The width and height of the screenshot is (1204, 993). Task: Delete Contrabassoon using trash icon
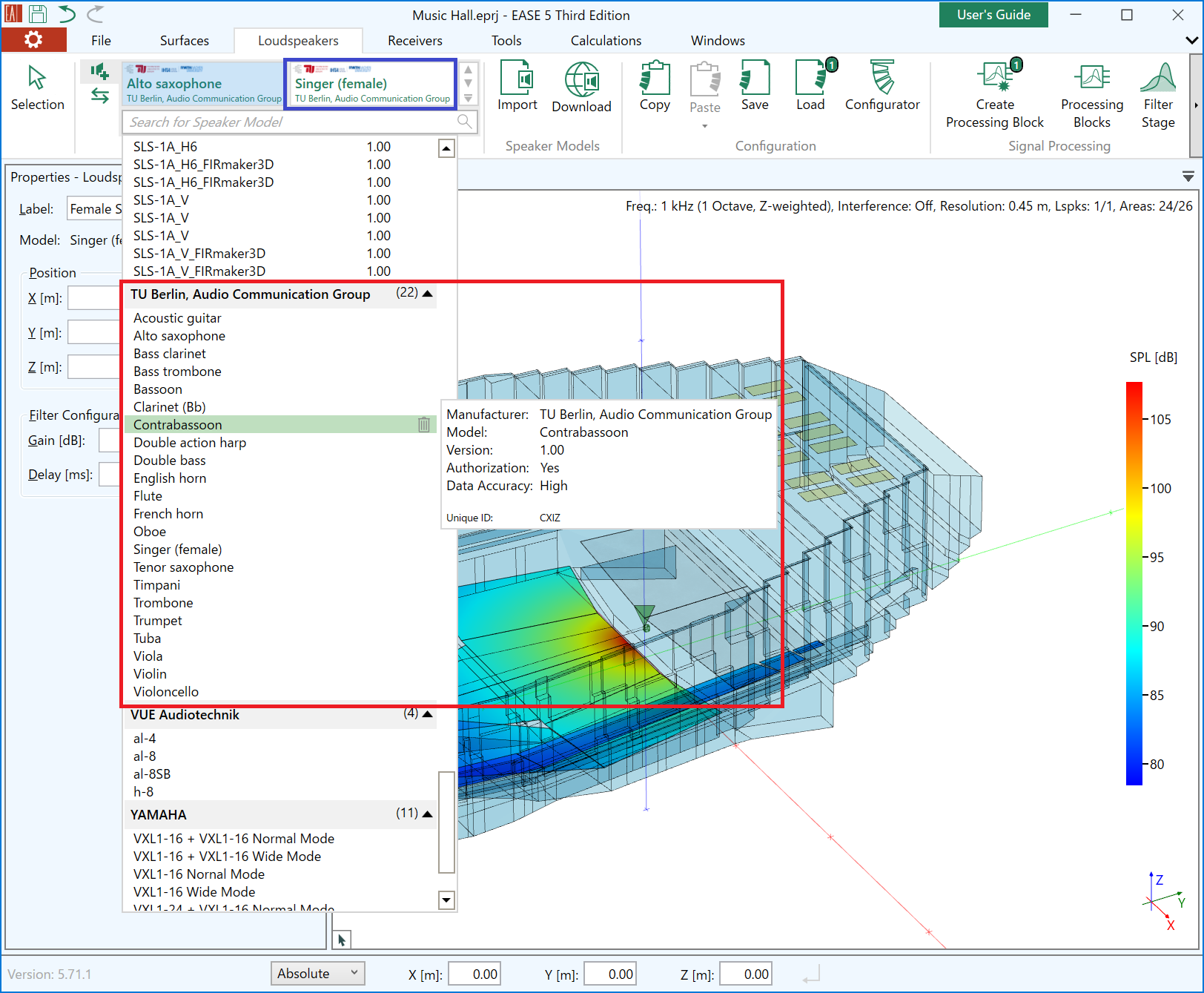click(x=424, y=425)
